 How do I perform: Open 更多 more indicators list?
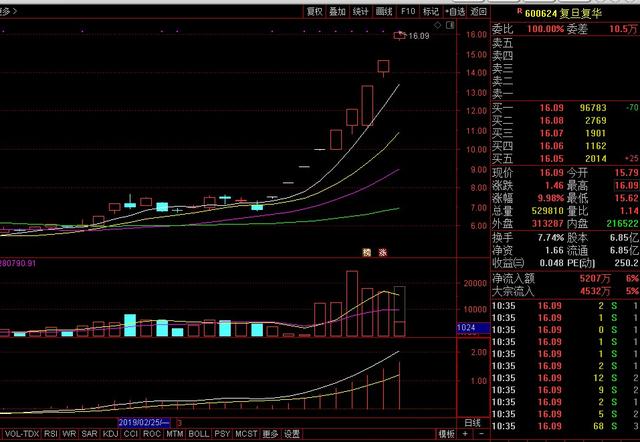pos(270,435)
